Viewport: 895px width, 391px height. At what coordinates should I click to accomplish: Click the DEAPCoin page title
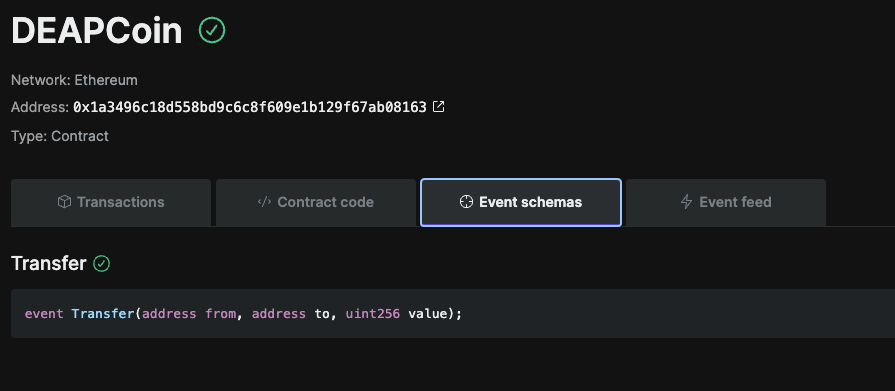click(x=96, y=30)
